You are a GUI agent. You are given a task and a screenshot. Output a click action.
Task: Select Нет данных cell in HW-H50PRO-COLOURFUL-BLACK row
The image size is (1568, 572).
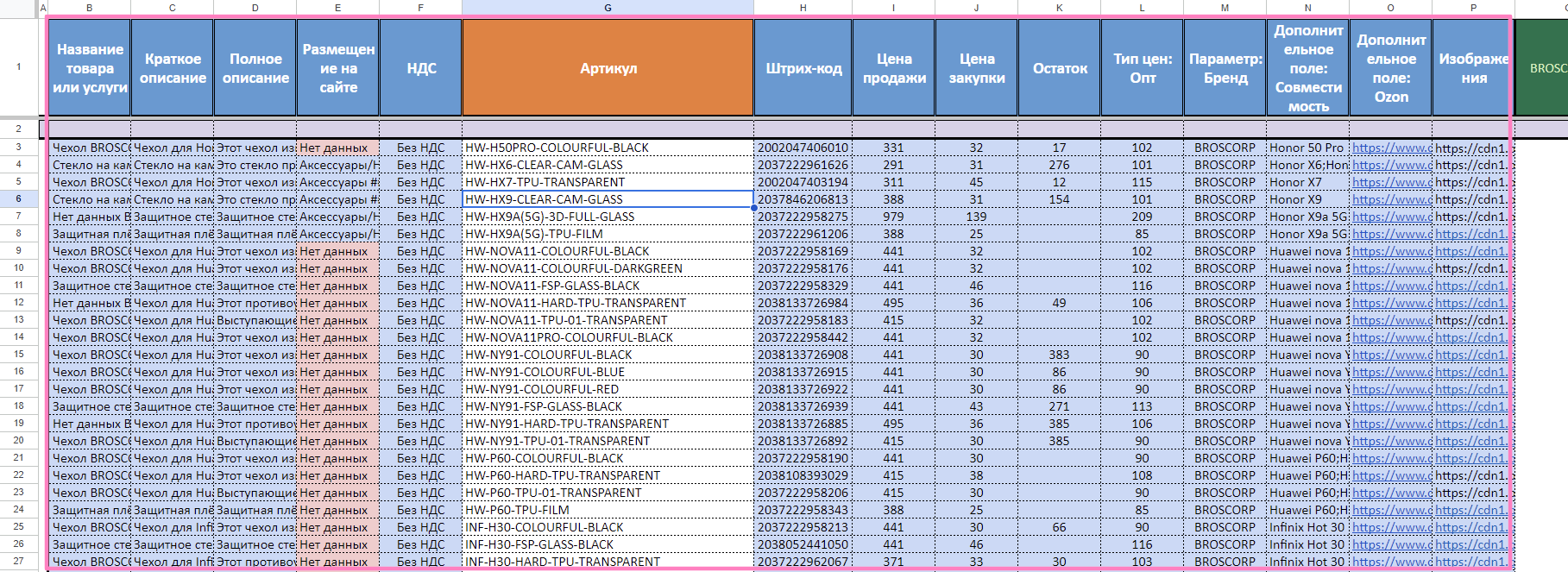click(x=337, y=148)
